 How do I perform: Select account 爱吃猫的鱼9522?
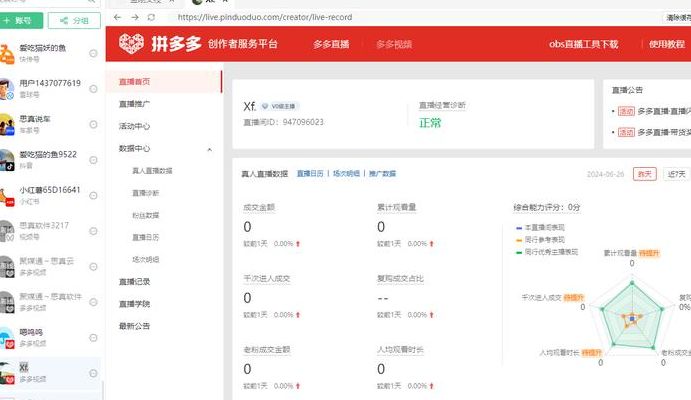48,160
